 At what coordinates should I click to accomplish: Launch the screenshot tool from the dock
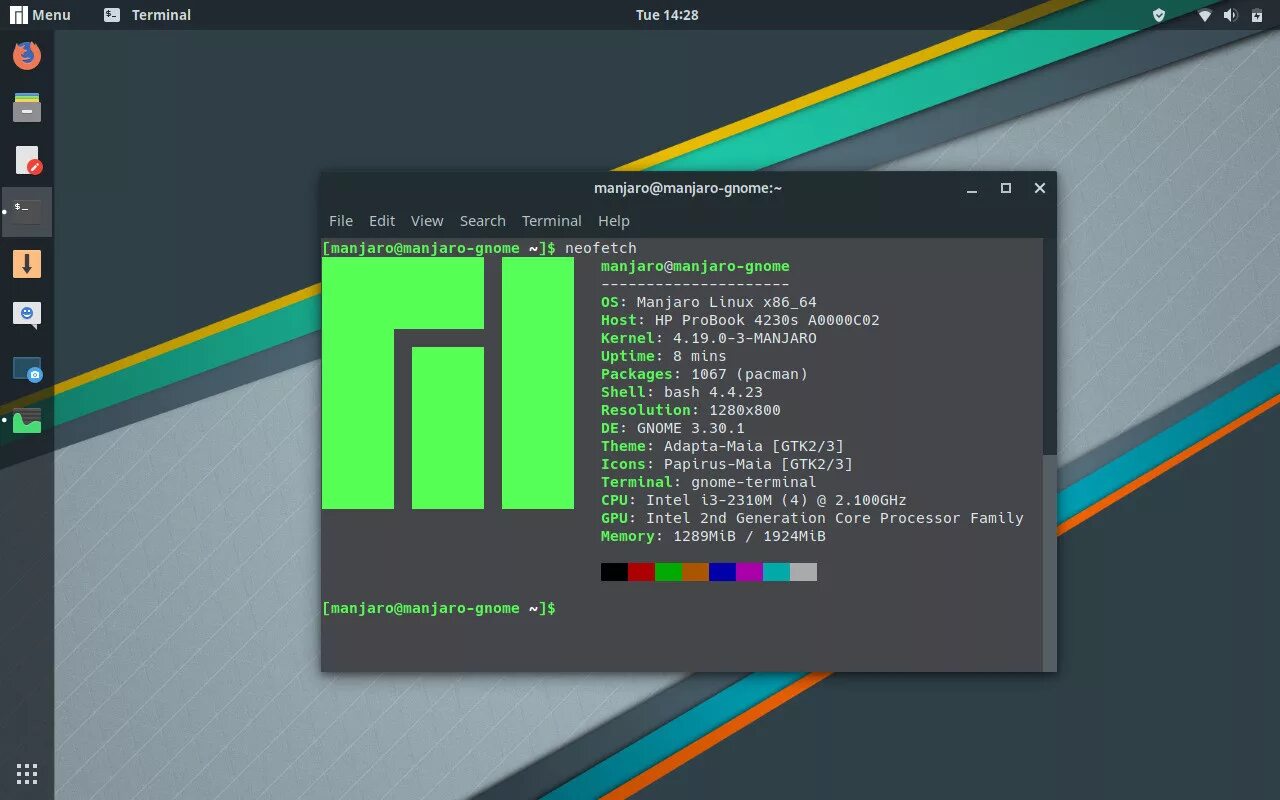tap(27, 369)
